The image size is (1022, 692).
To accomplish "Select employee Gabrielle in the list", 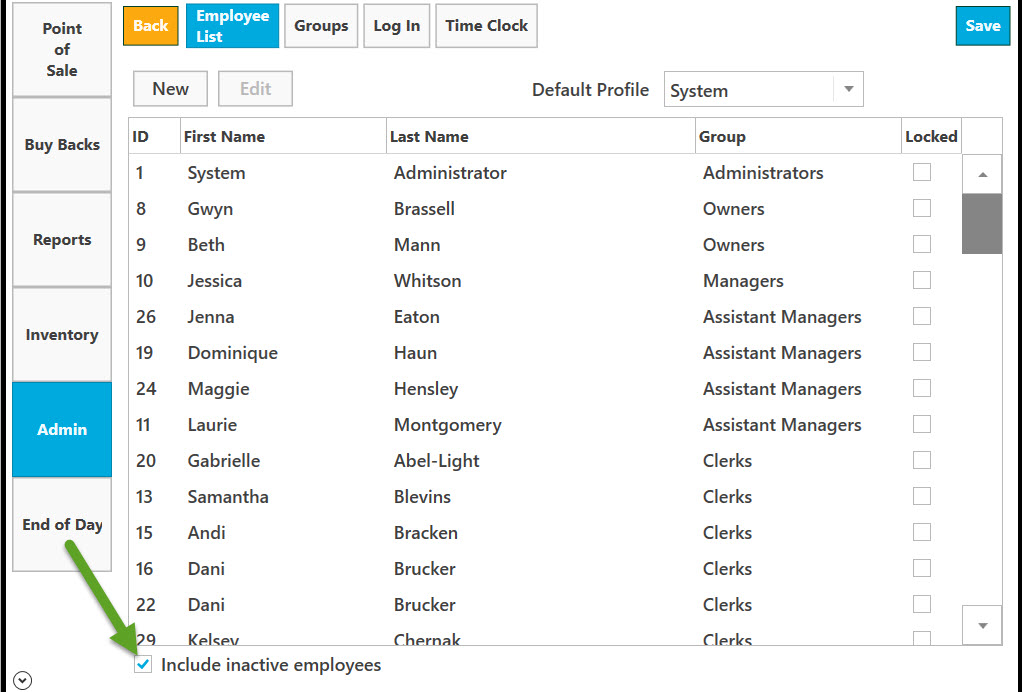I will 224,461.
